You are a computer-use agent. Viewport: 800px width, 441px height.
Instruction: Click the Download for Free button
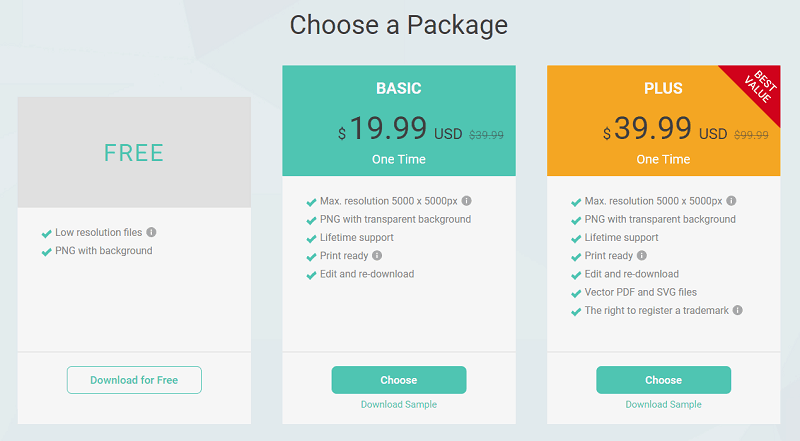pyautogui.click(x=134, y=380)
